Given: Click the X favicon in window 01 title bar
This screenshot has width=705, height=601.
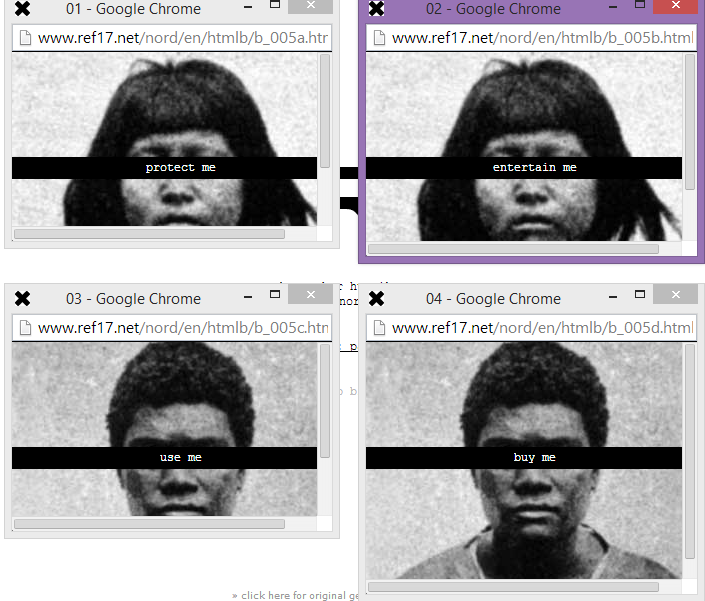Looking at the screenshot, I should pyautogui.click(x=22, y=9).
